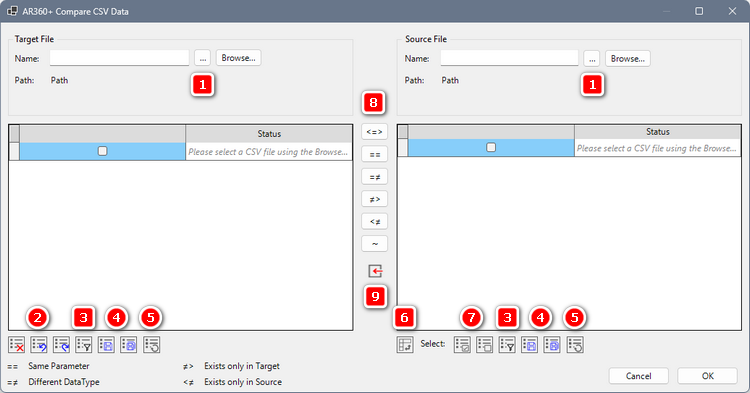
Task: Click the OK button
Action: (x=707, y=376)
